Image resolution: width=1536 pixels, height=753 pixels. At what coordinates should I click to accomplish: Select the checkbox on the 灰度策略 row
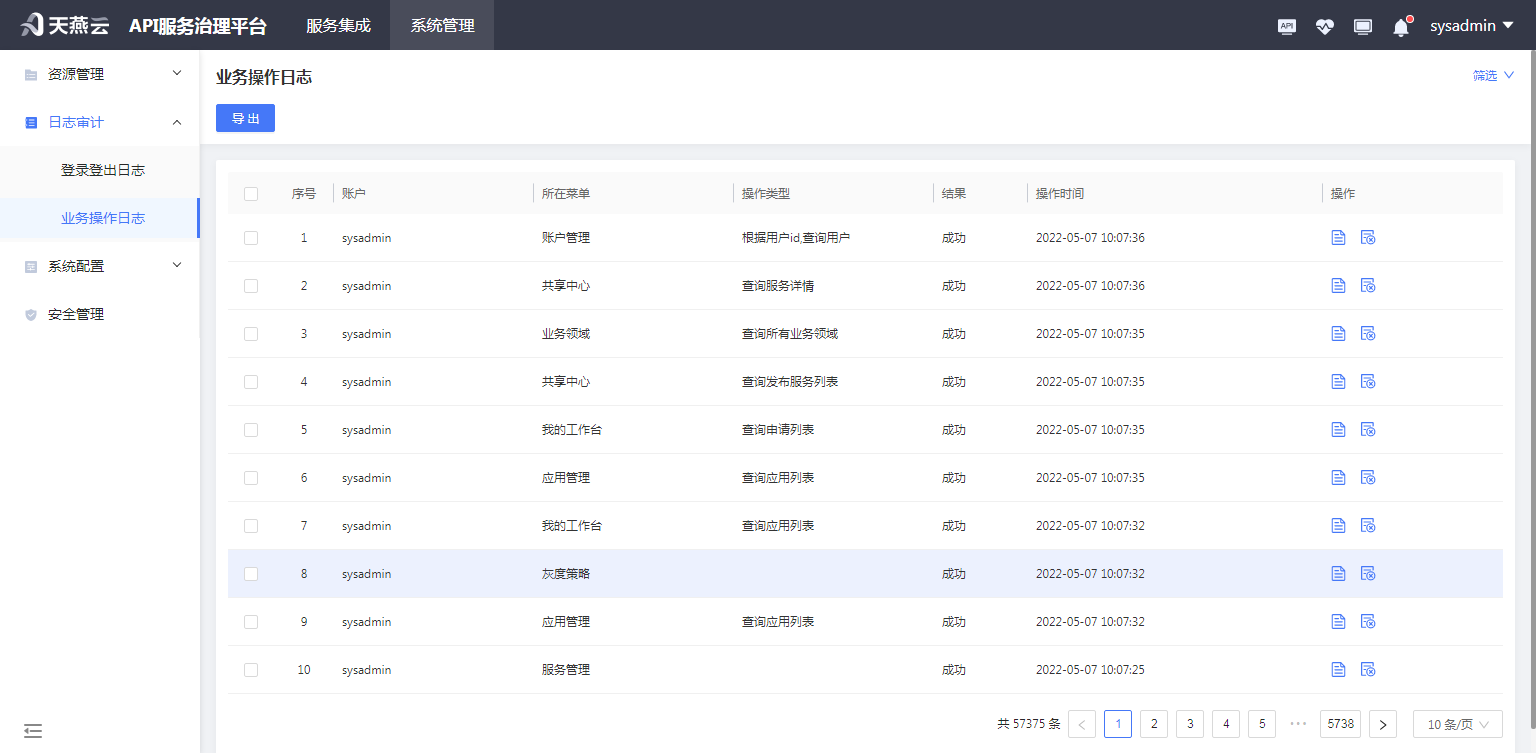(x=251, y=573)
